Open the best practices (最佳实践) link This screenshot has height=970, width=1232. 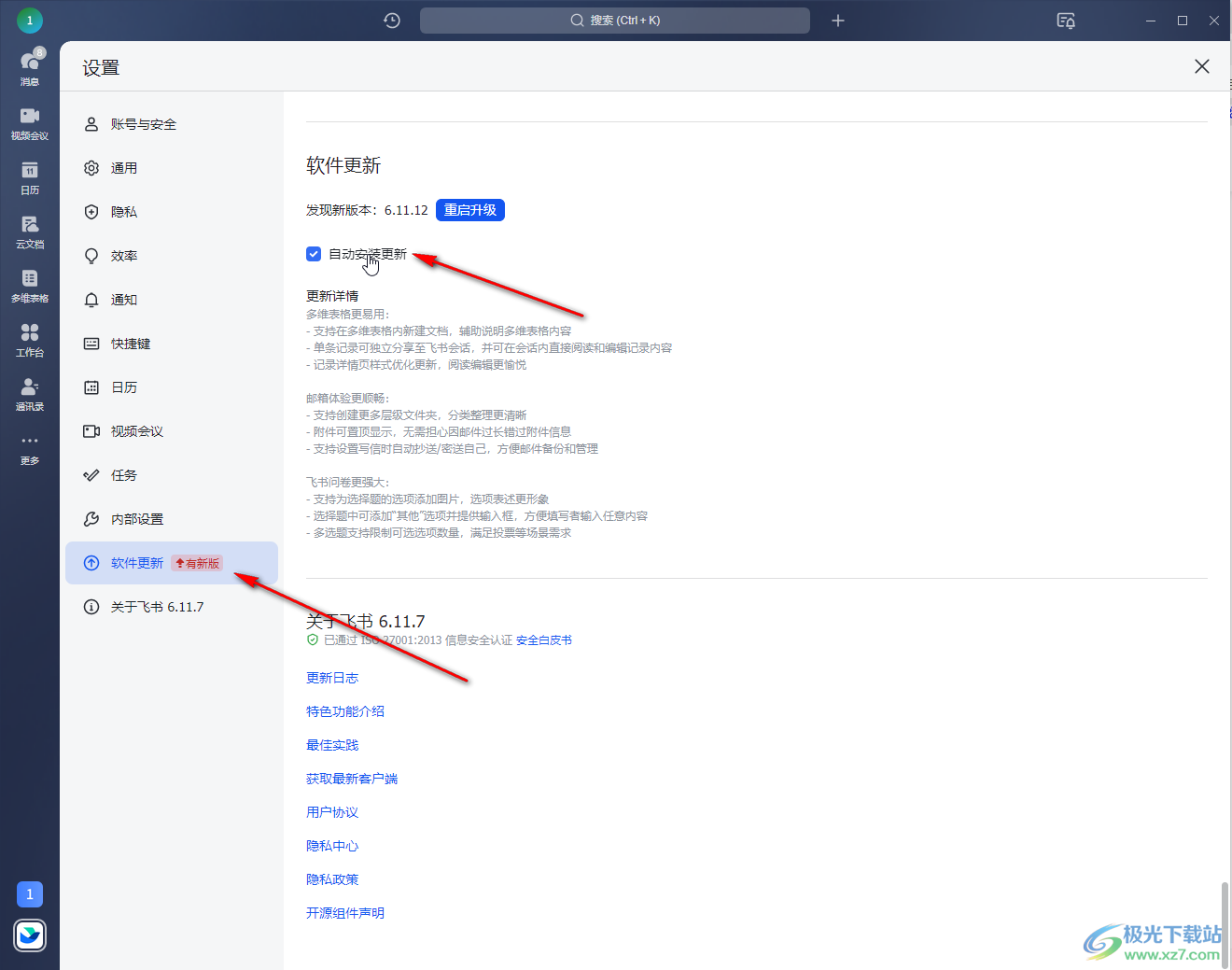click(332, 745)
